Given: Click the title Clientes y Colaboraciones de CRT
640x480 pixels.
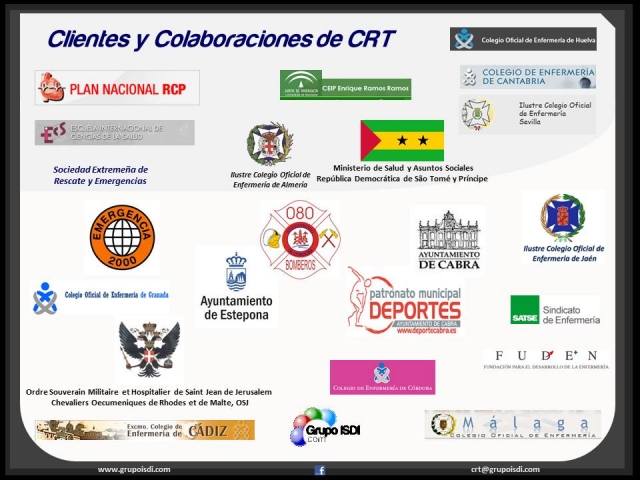Looking at the screenshot, I should click(221, 39).
